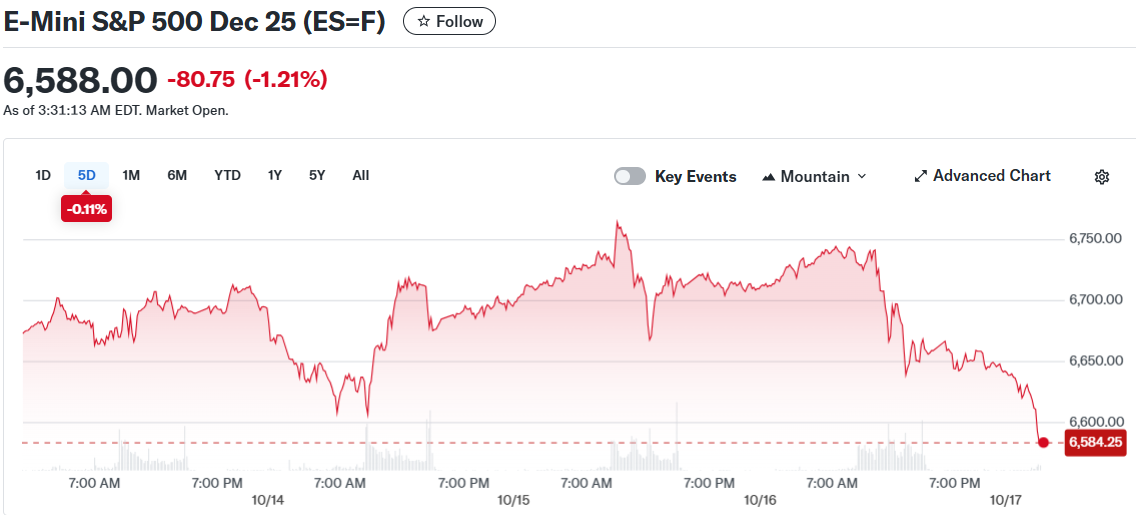Click the Mountain chart type icon
The width and height of the screenshot is (1136, 515).
769,177
